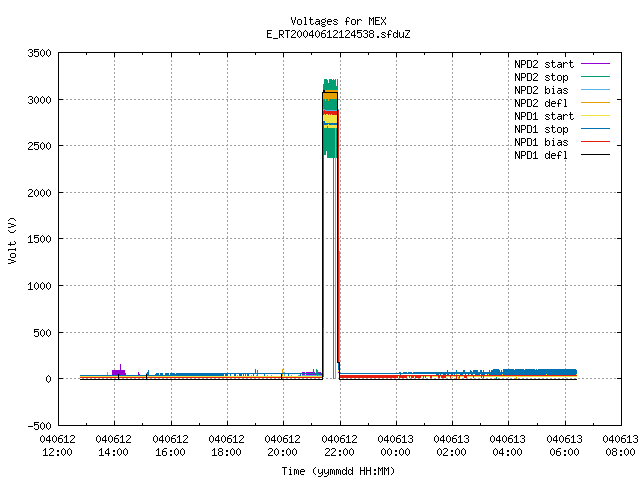
Task: Click the 'NPD1 defl' legend label
Action: pyautogui.click(x=541, y=156)
